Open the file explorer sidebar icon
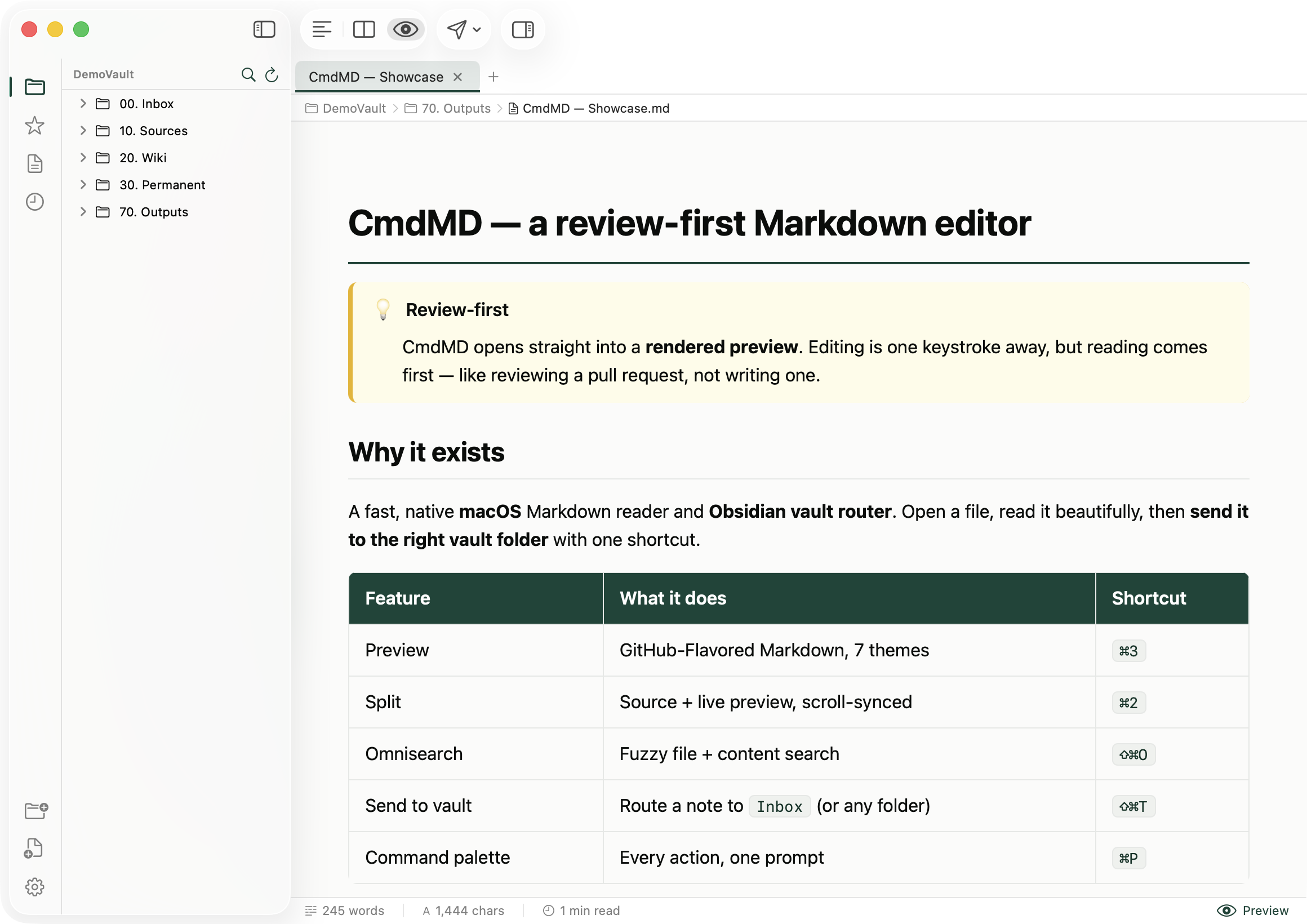The width and height of the screenshot is (1307, 924). [35, 87]
